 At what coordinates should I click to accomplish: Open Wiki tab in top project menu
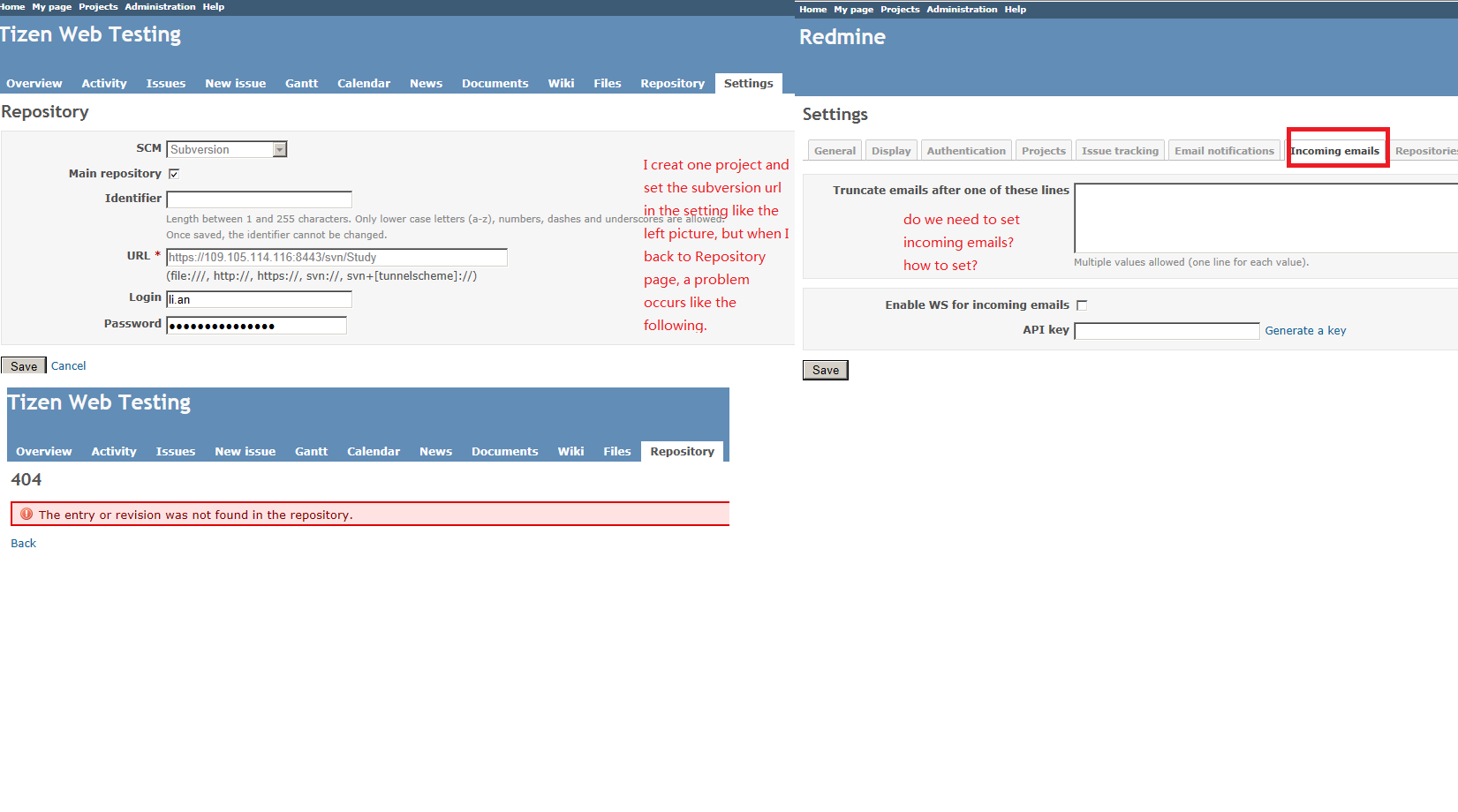click(x=561, y=83)
